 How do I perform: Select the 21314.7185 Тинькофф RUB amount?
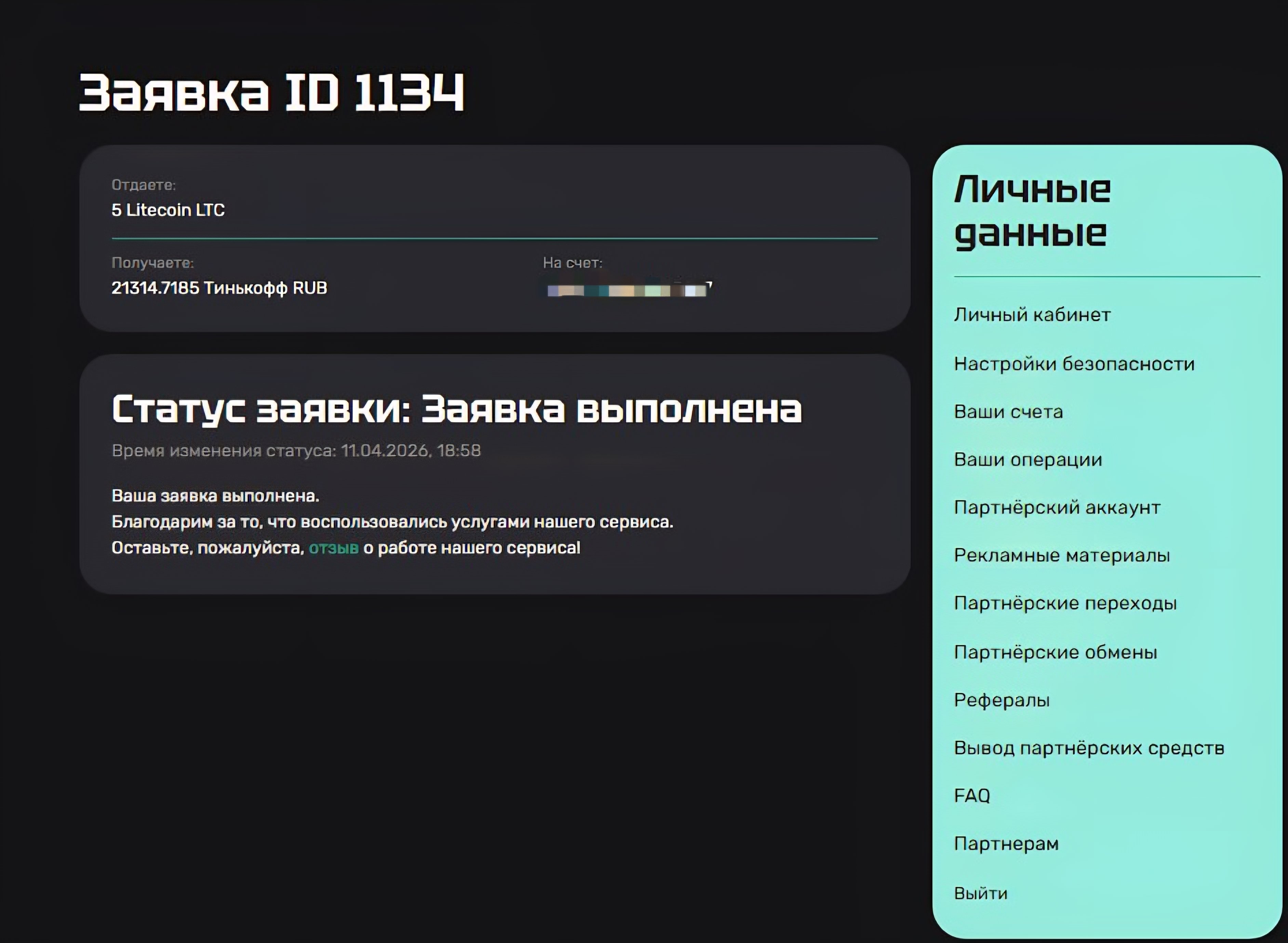pos(219,288)
